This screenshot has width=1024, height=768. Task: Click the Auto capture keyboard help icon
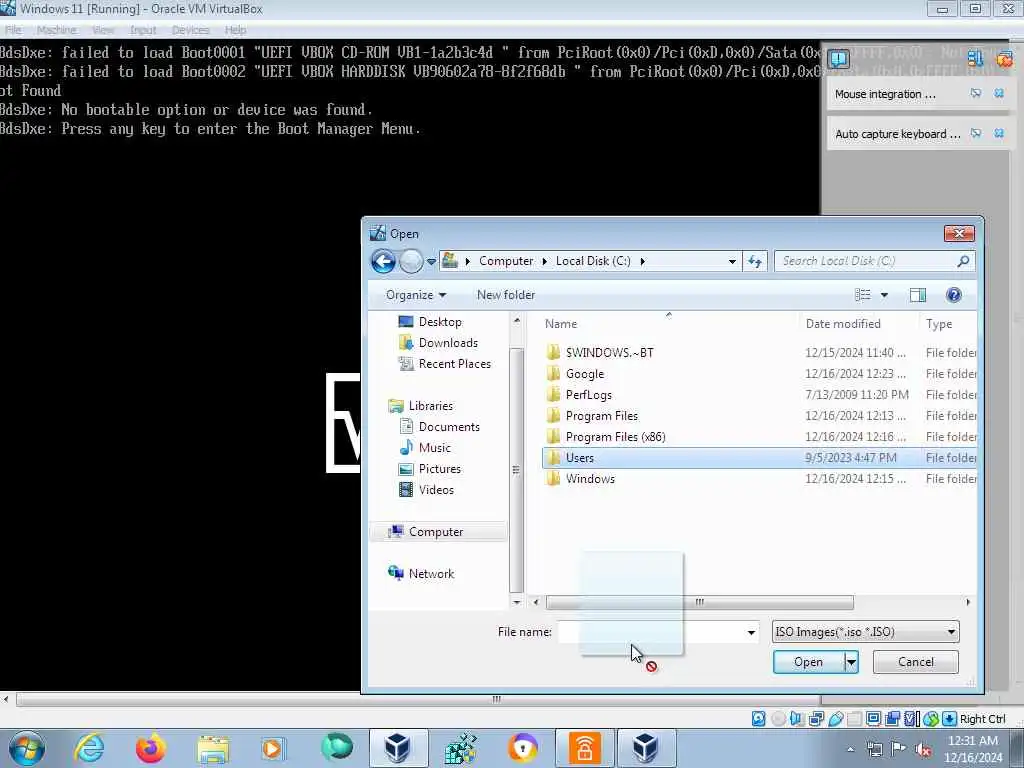point(976,133)
